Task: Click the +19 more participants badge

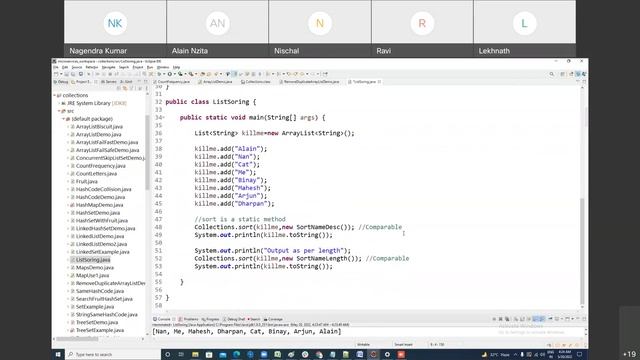Action: (x=629, y=354)
